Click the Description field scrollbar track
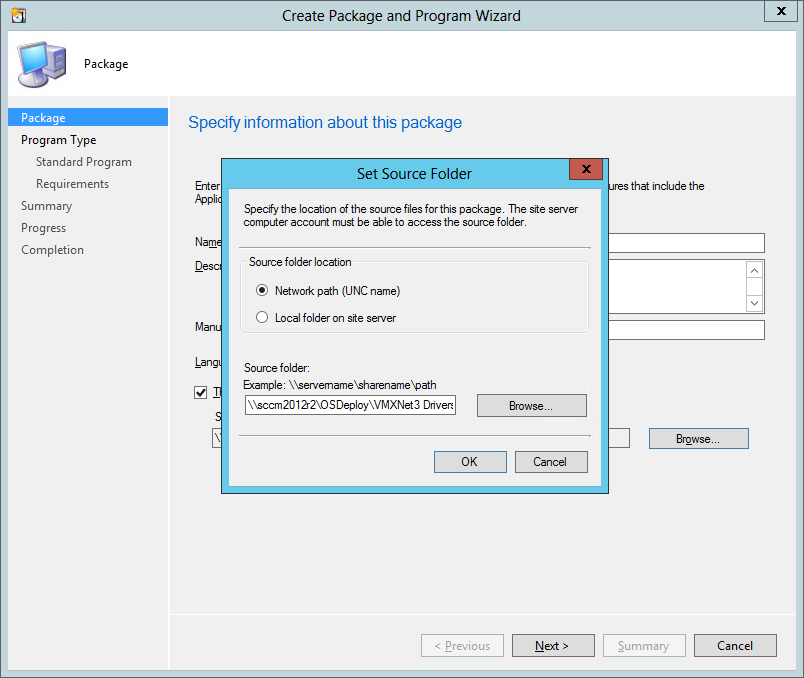The image size is (804, 678). (754, 286)
